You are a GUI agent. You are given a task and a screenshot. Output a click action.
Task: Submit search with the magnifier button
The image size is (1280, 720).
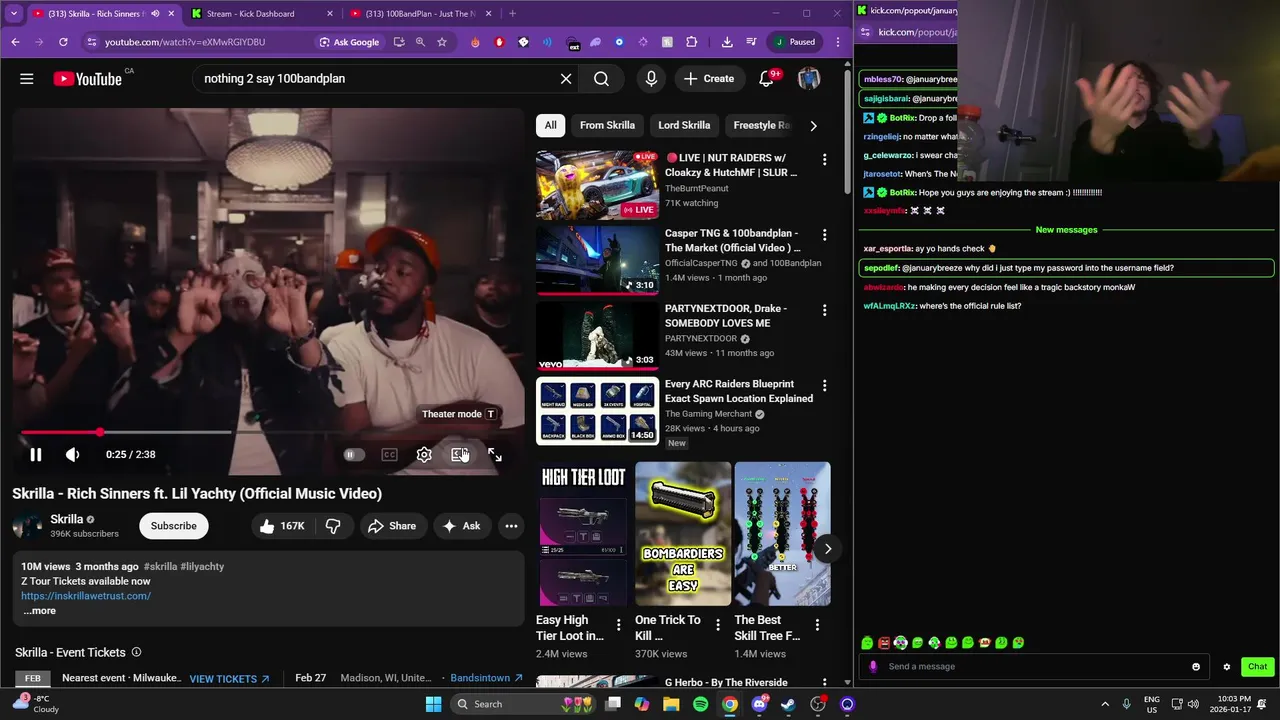tap(601, 78)
